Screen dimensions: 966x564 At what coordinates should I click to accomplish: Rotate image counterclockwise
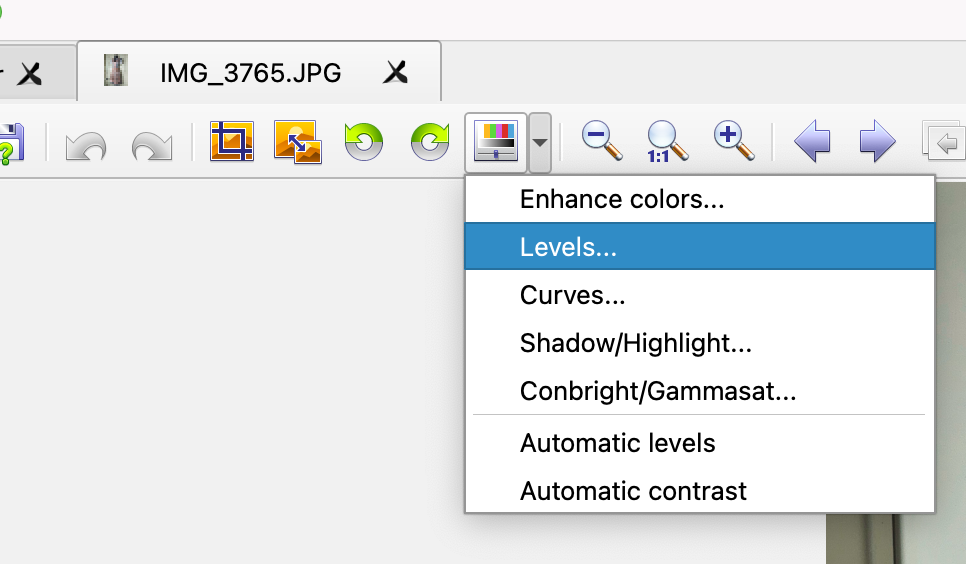[x=363, y=142]
